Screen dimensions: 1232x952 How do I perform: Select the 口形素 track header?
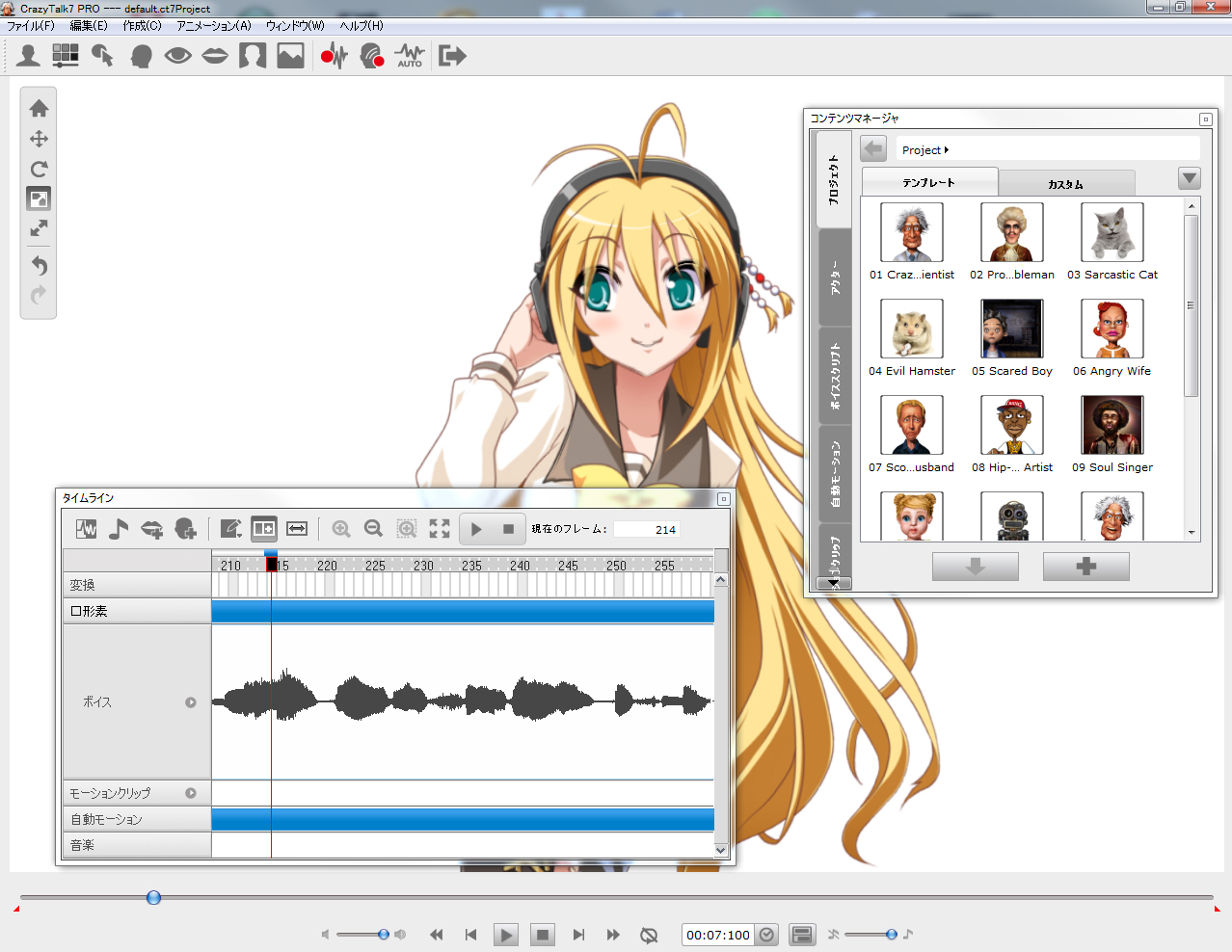(x=137, y=611)
